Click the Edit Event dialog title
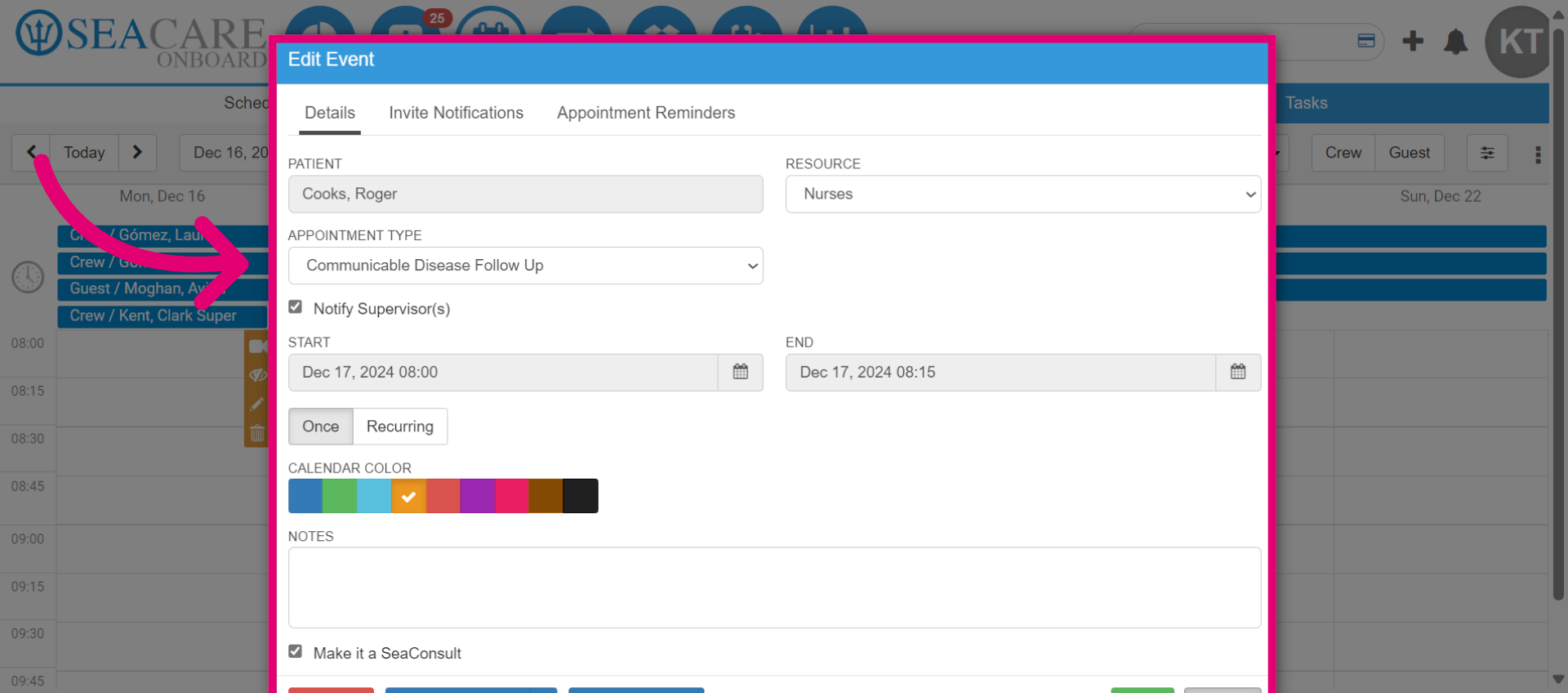This screenshot has height=693, width=1568. click(331, 60)
